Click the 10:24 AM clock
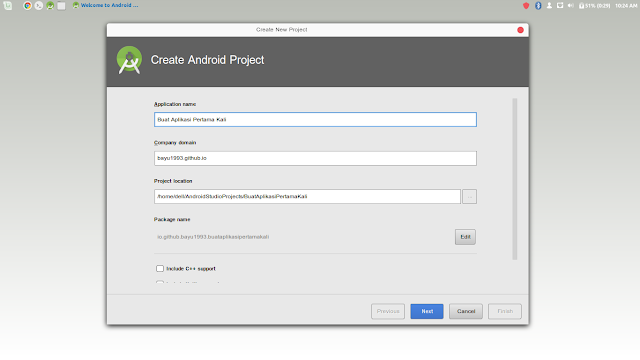 [626, 6]
